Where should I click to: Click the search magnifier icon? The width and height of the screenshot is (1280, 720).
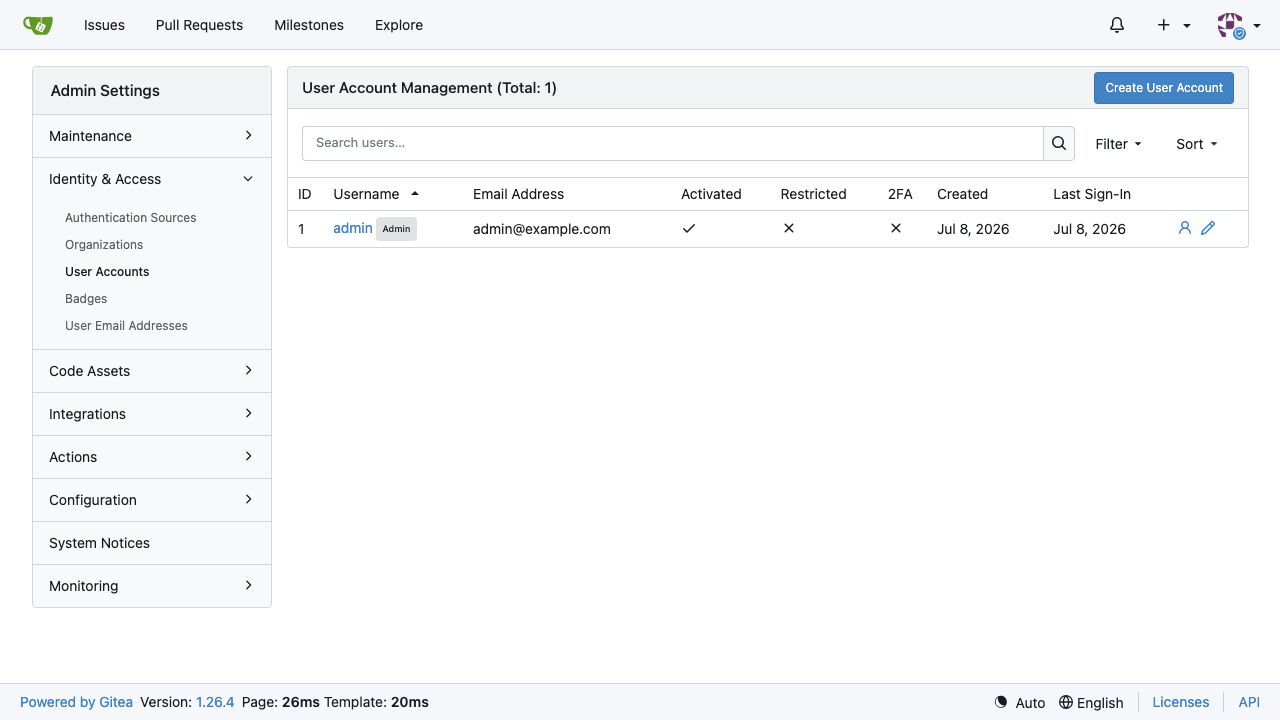tap(1059, 143)
